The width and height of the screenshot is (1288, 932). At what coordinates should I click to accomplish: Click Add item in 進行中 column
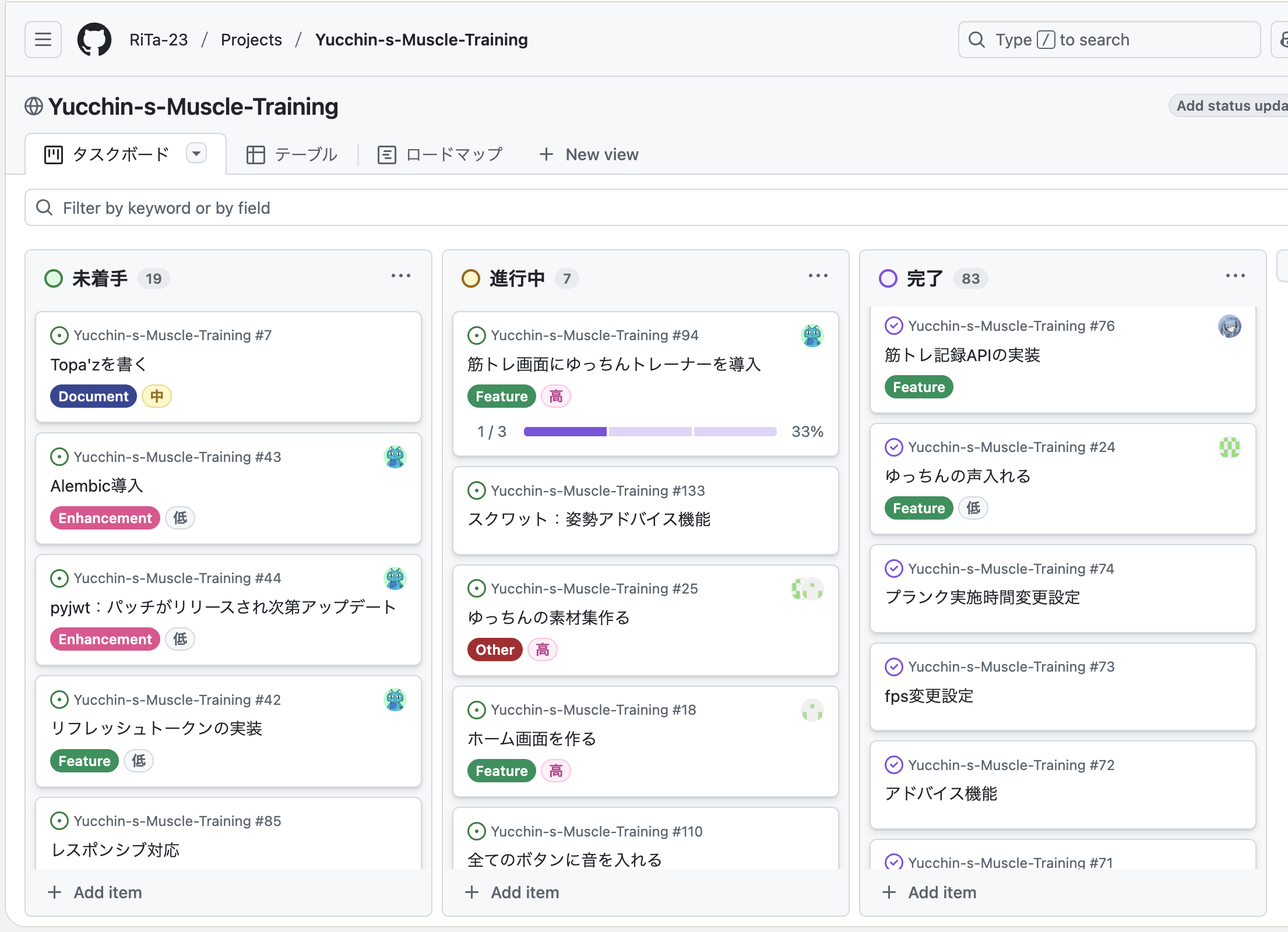pos(513,892)
